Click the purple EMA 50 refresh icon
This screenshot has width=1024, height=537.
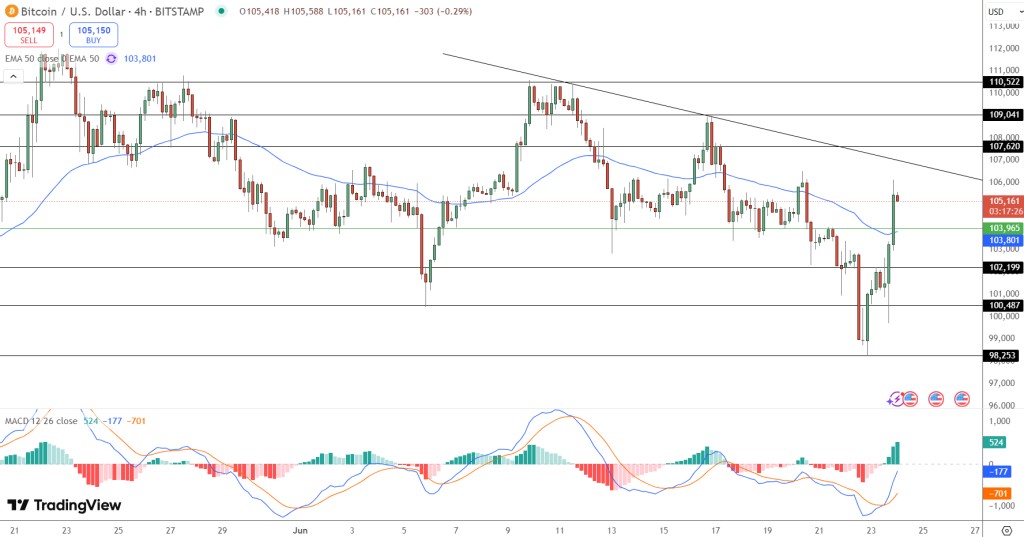pos(112,59)
